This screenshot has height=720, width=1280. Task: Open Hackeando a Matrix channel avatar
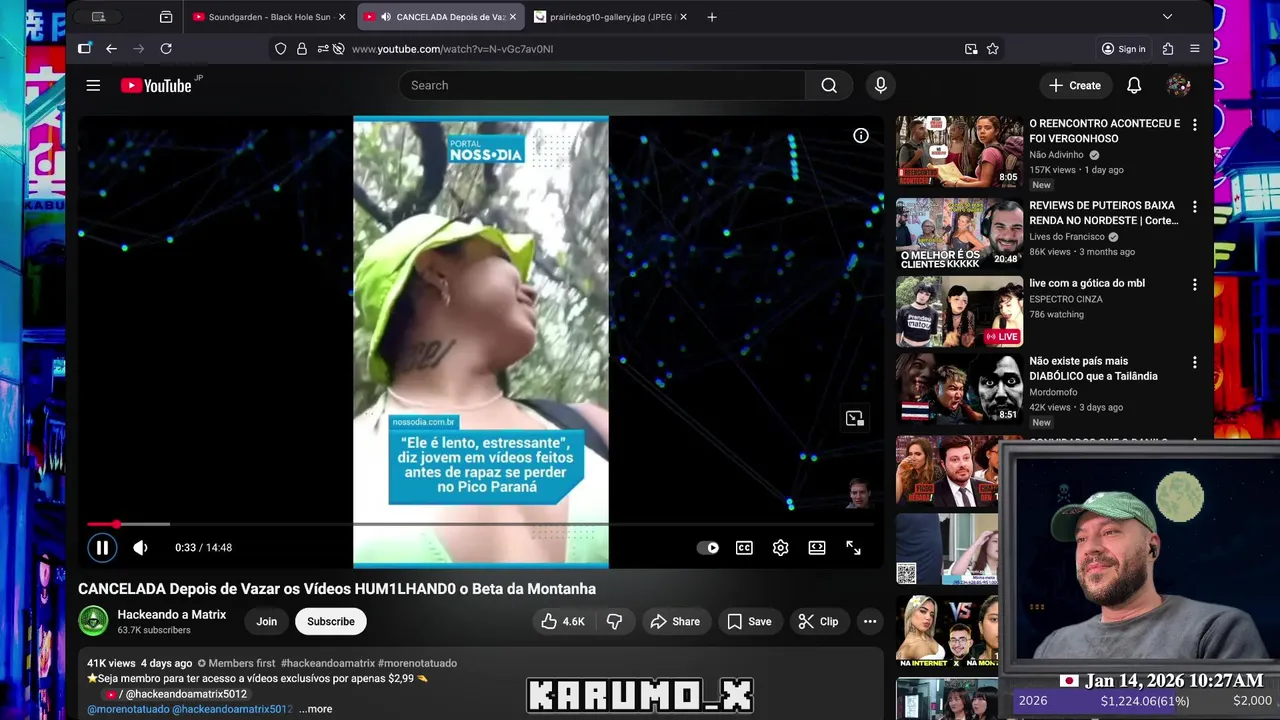point(94,621)
